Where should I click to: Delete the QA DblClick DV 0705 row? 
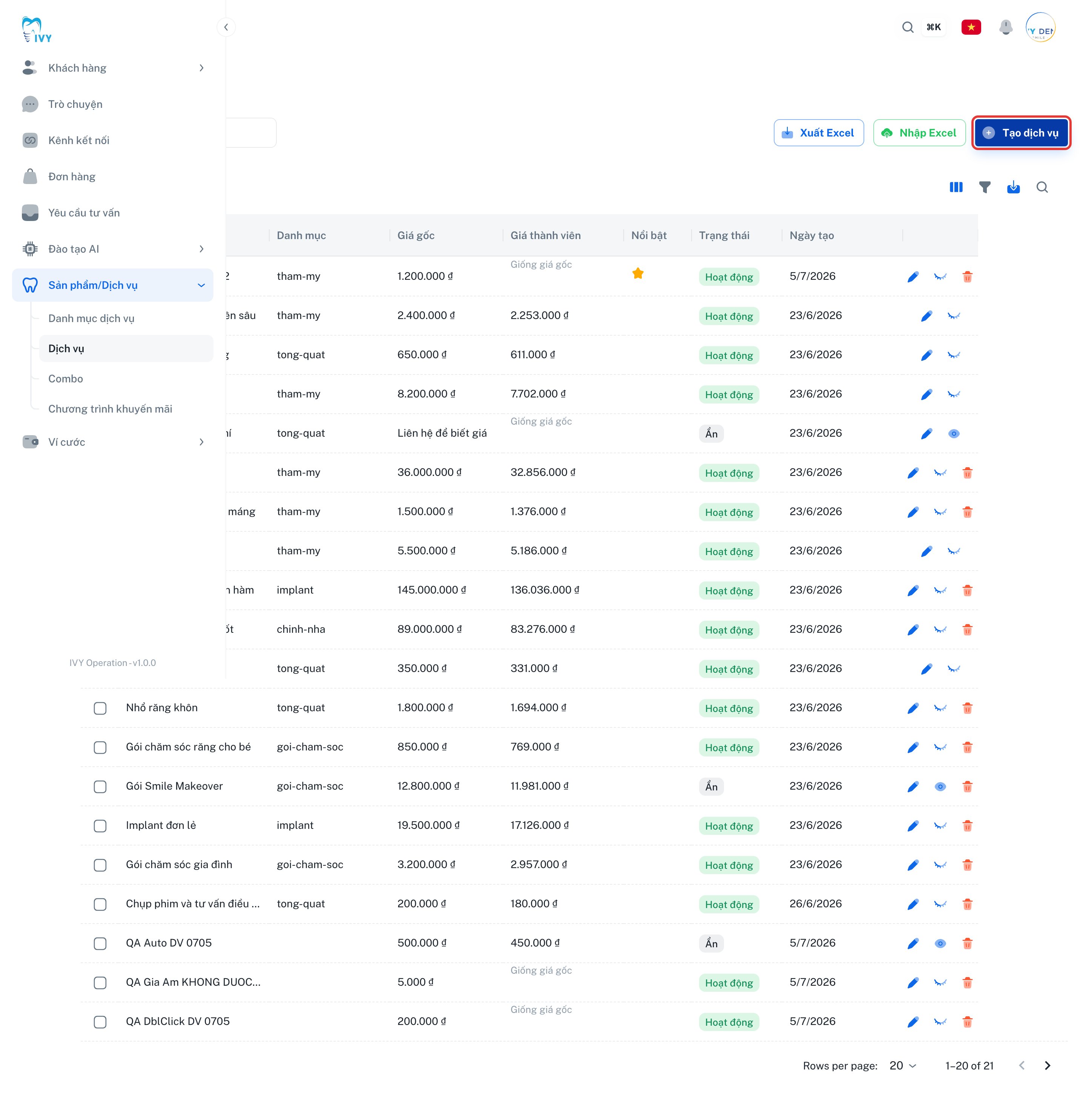[967, 1022]
